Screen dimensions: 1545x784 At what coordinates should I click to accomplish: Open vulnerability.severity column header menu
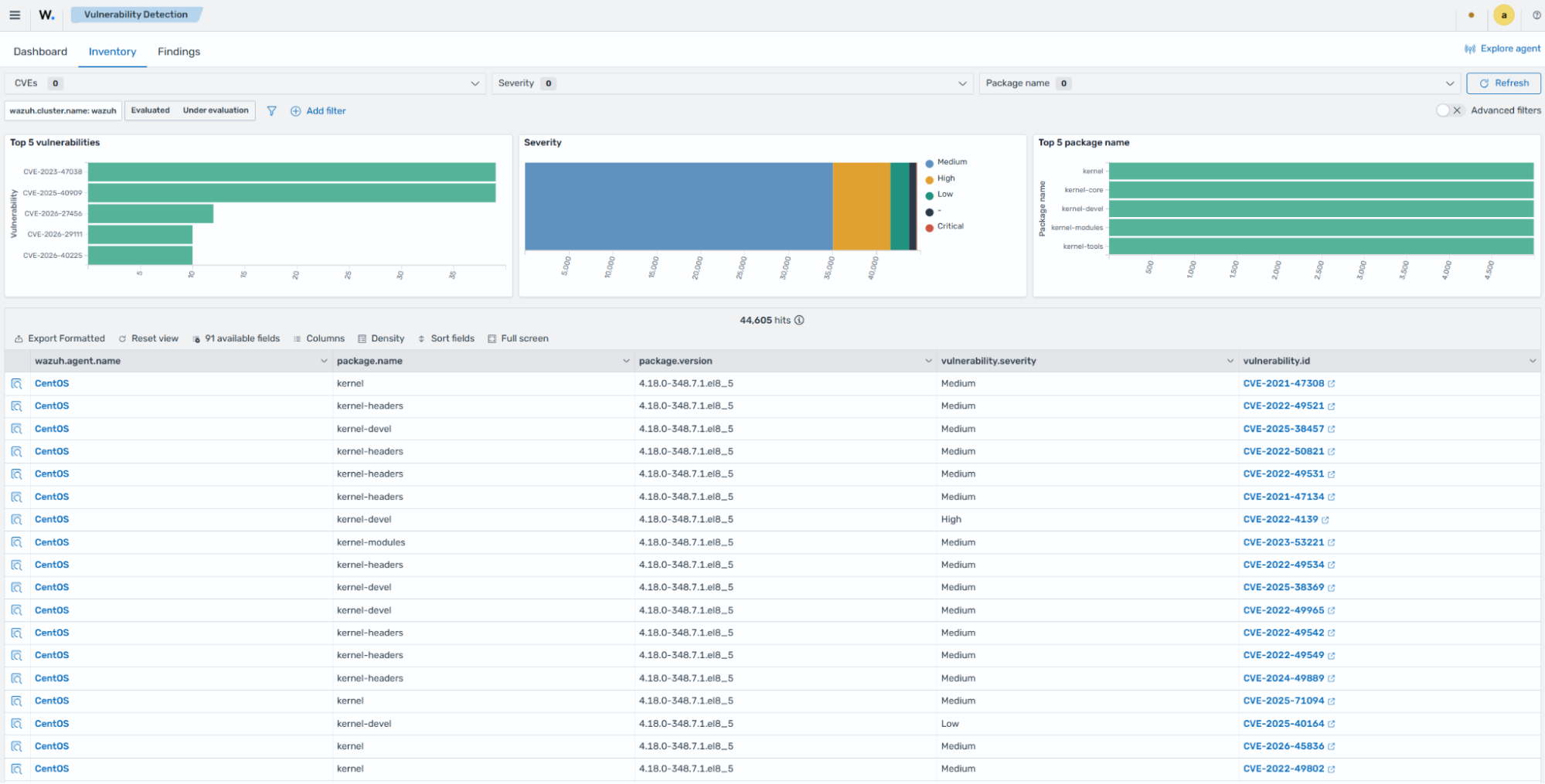tap(1230, 361)
